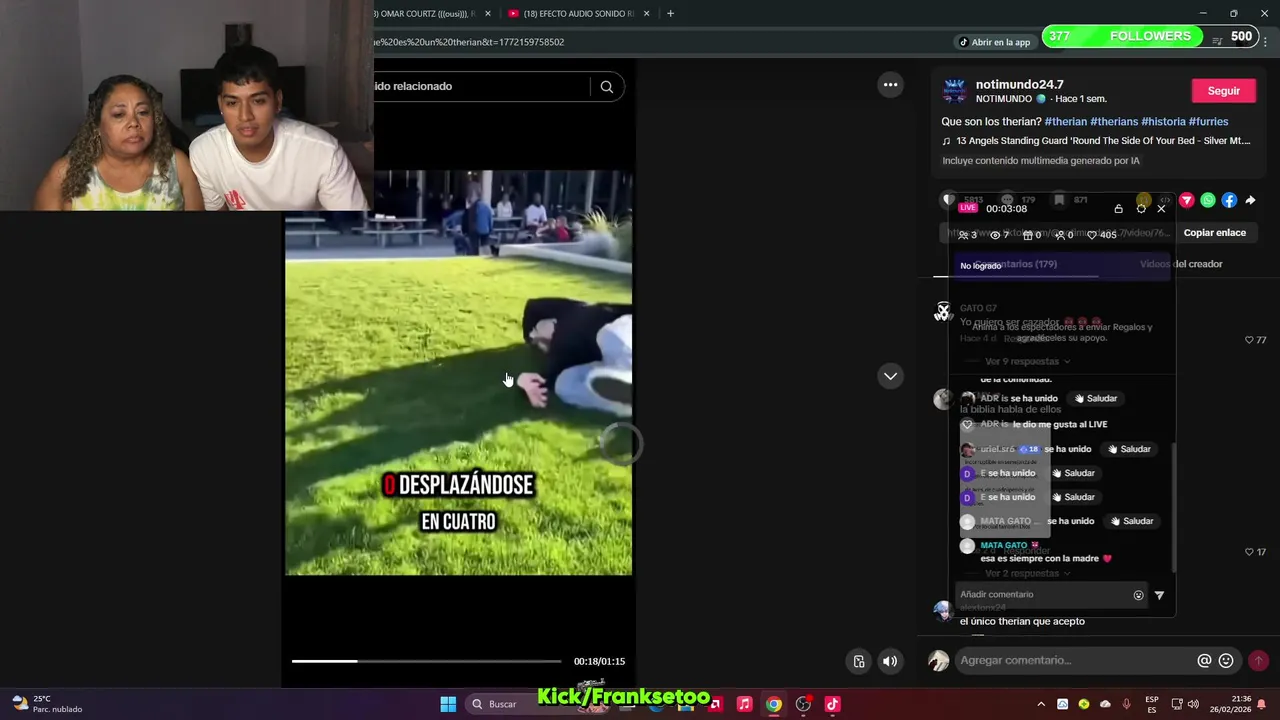The width and height of the screenshot is (1280, 720).
Task: Seek on the video progress bar
Action: tap(426, 661)
